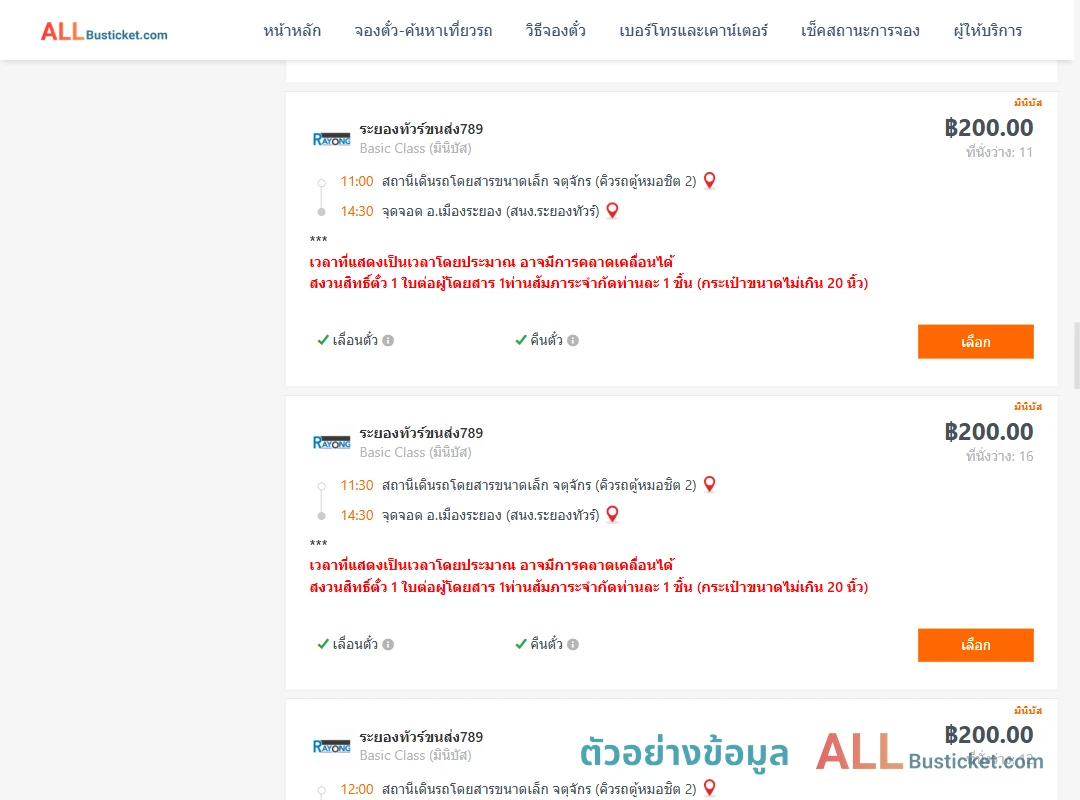
Task: Click Rayong operator logo on 11:00 trip
Action: 331,139
